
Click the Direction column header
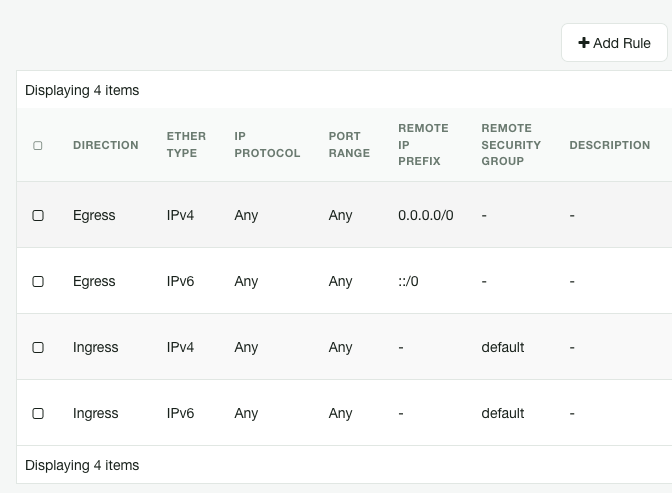coord(106,145)
